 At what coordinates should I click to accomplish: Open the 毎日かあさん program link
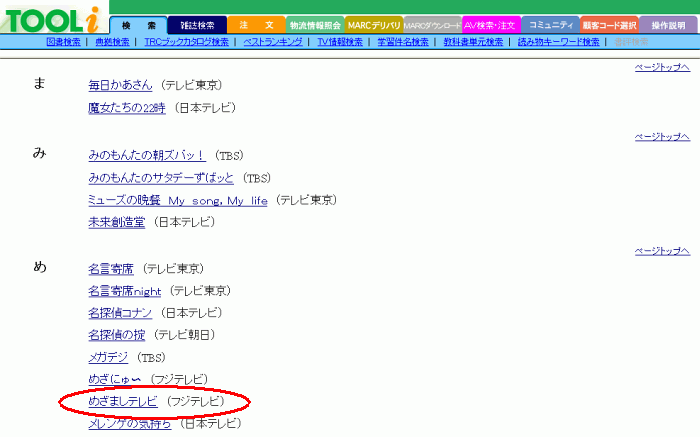tap(120, 85)
